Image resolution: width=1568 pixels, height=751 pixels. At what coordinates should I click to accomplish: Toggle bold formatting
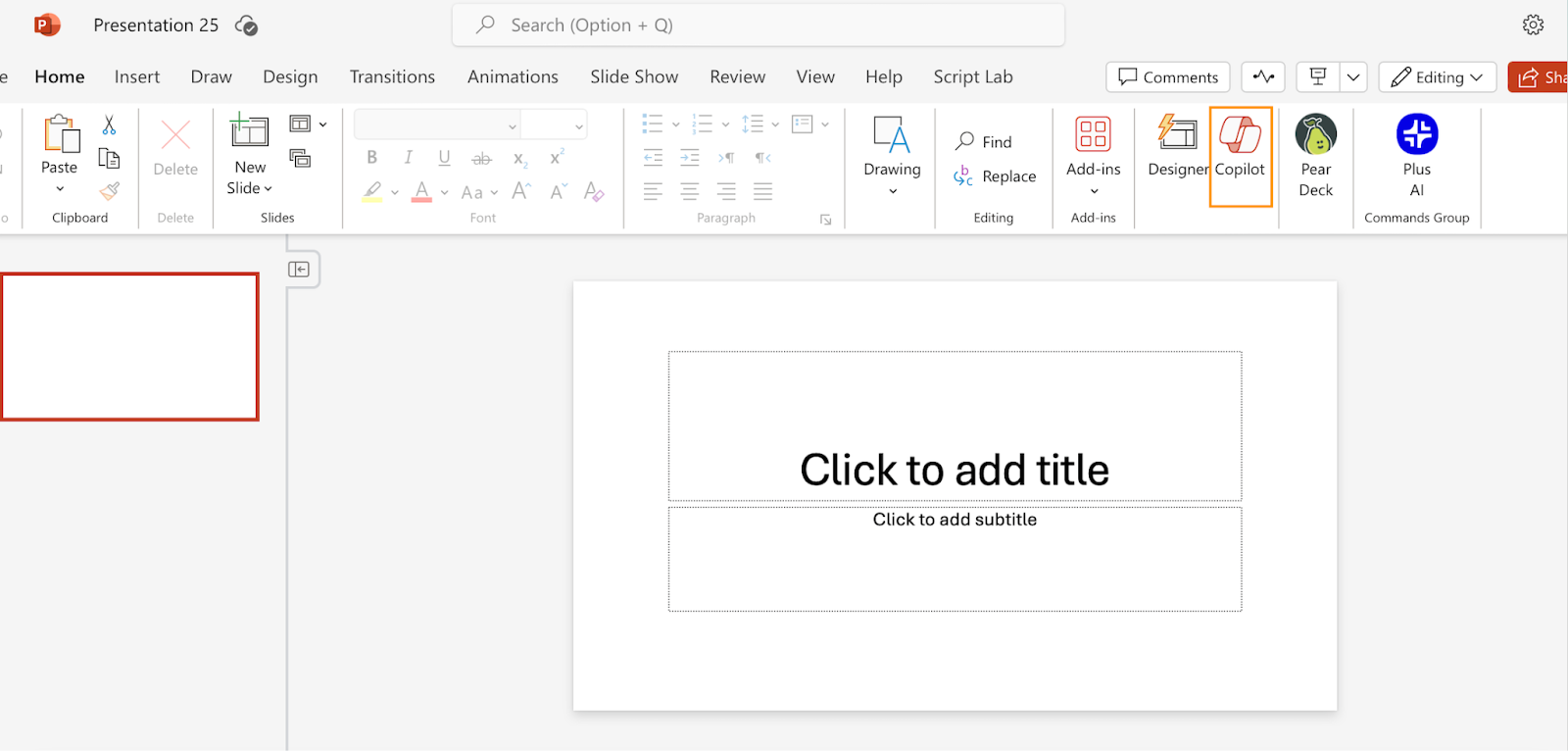[x=372, y=158]
